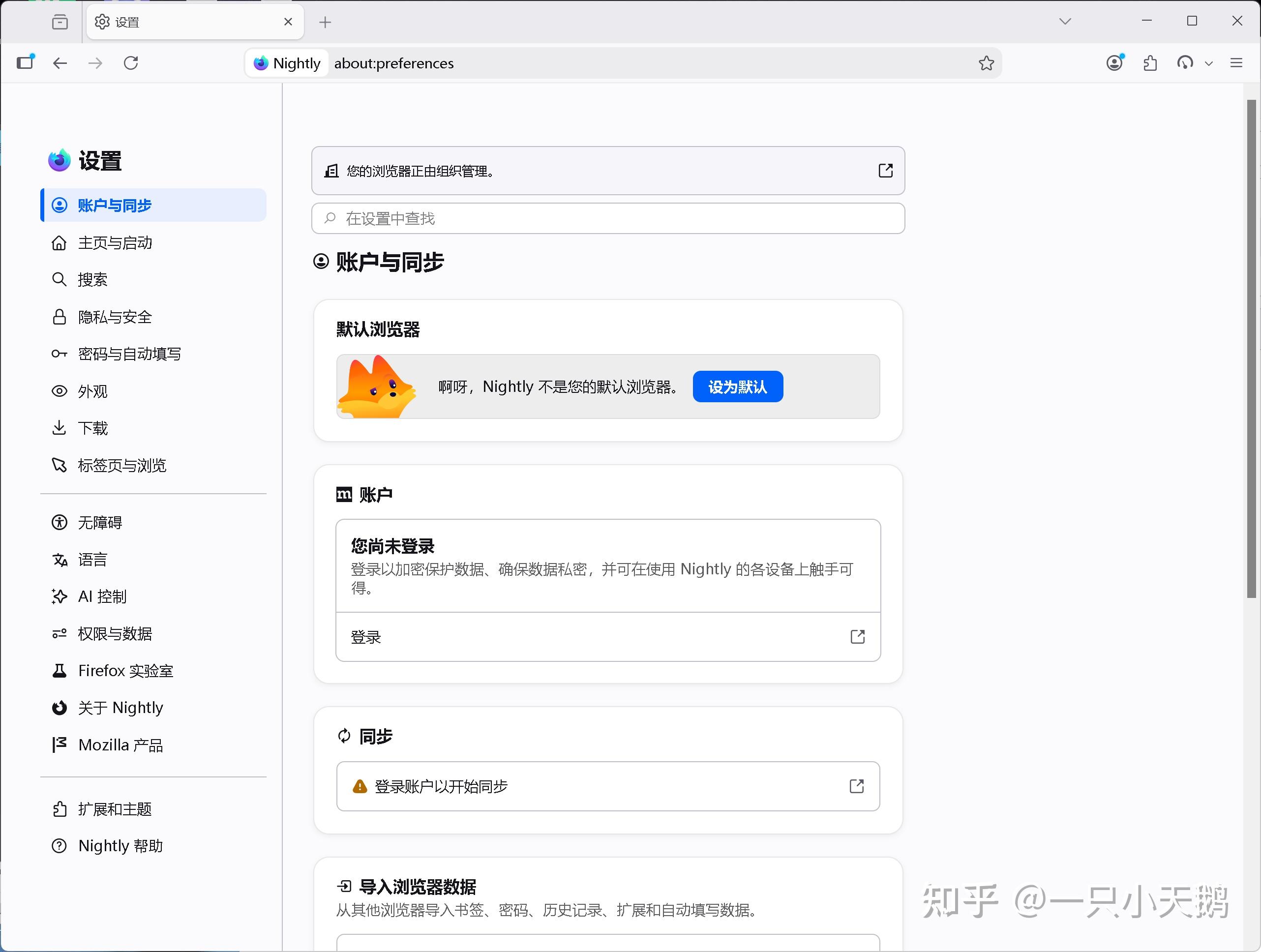Click the 您尚未登录 heading

(x=392, y=546)
